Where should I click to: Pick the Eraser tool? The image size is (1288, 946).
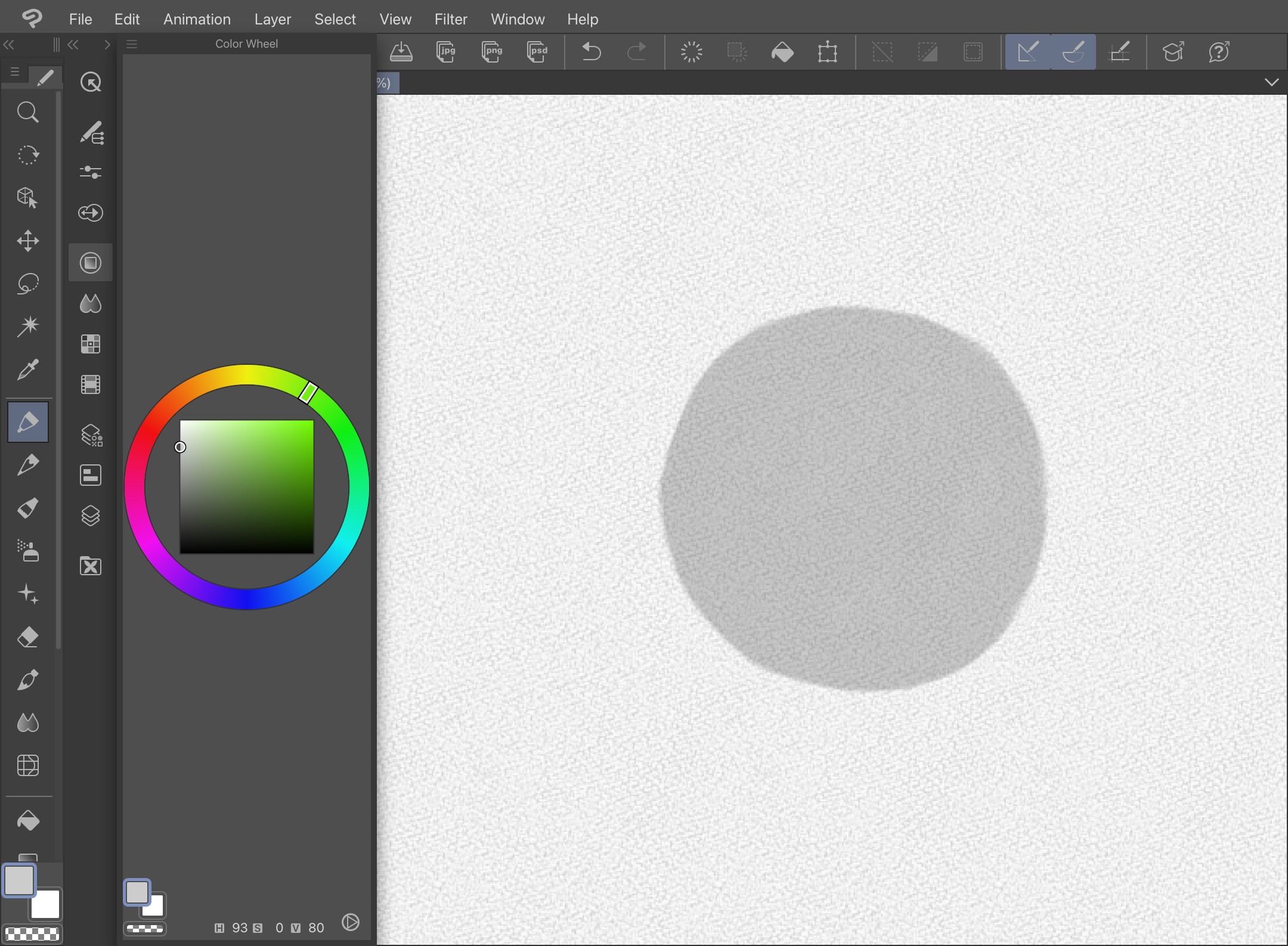pyautogui.click(x=27, y=637)
